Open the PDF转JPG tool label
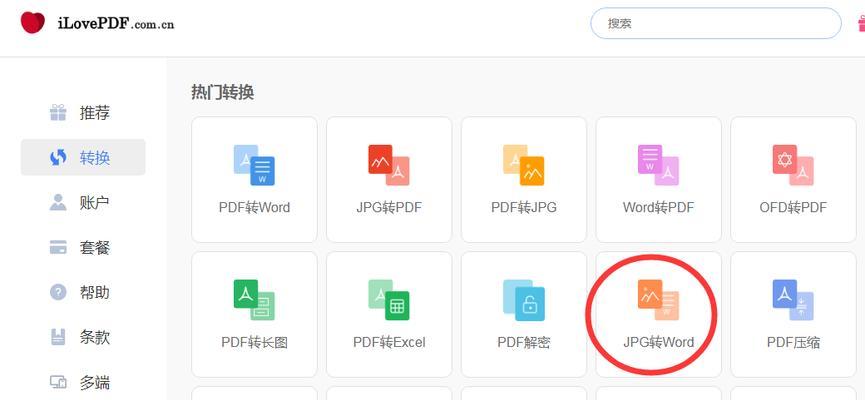 click(x=524, y=207)
